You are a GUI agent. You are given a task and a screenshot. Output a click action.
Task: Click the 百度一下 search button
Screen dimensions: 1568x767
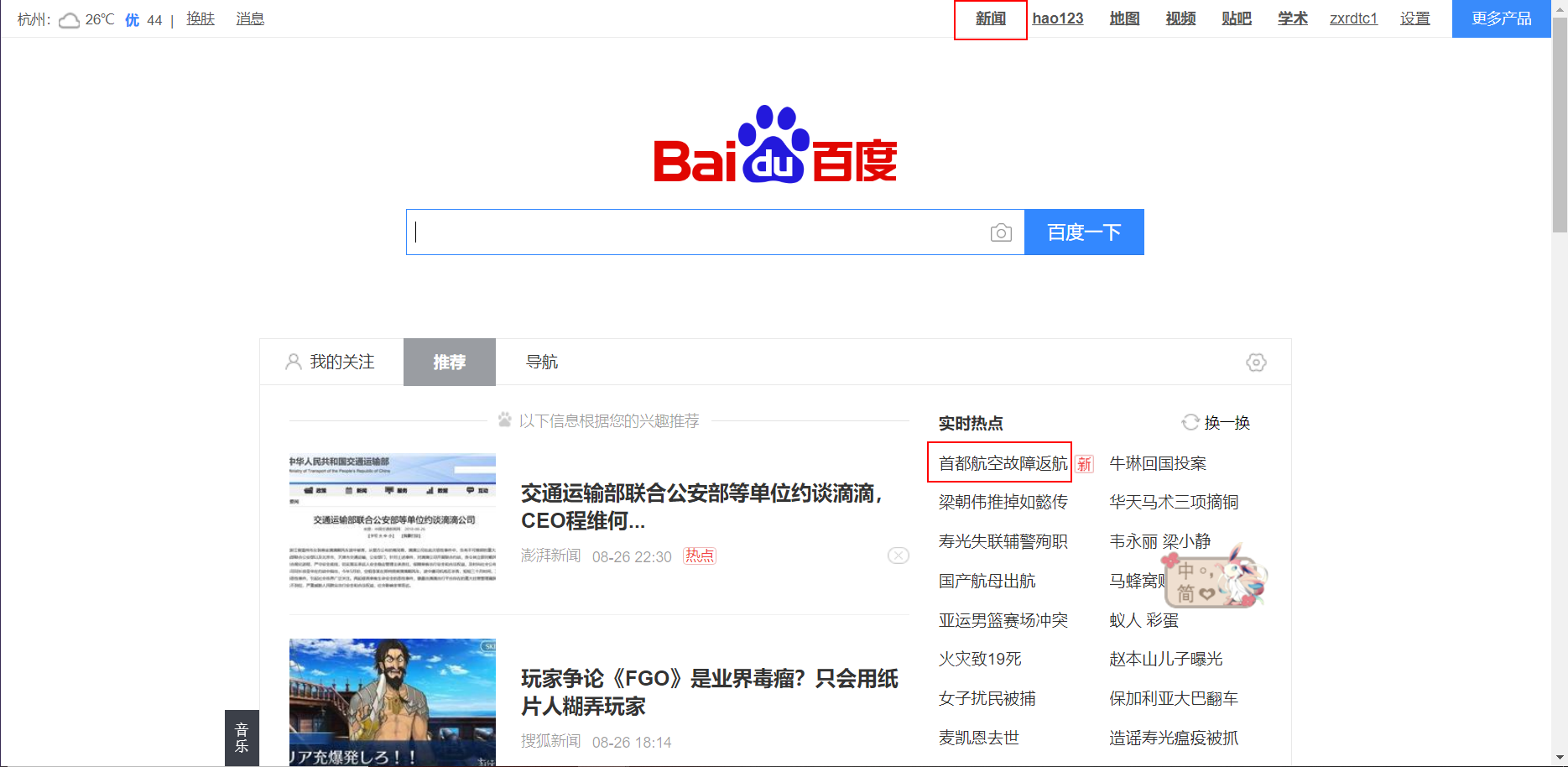[1084, 232]
